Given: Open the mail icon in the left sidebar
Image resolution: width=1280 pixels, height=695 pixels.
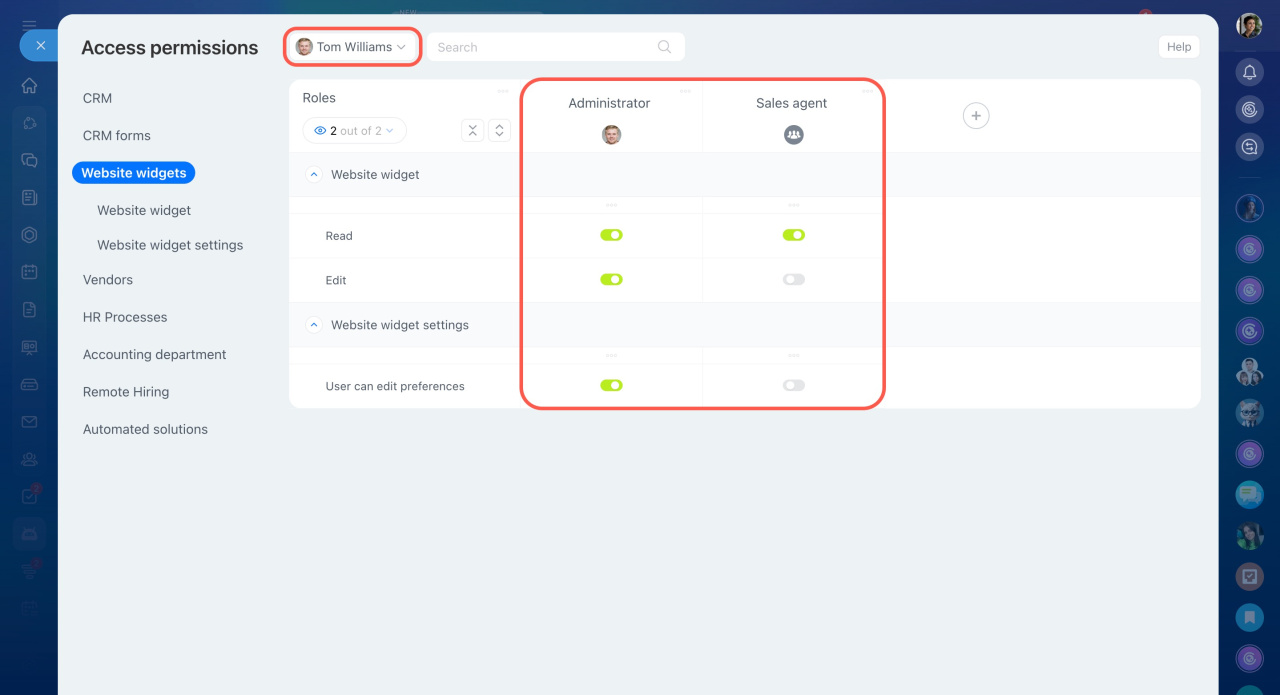Looking at the screenshot, I should pyautogui.click(x=30, y=422).
